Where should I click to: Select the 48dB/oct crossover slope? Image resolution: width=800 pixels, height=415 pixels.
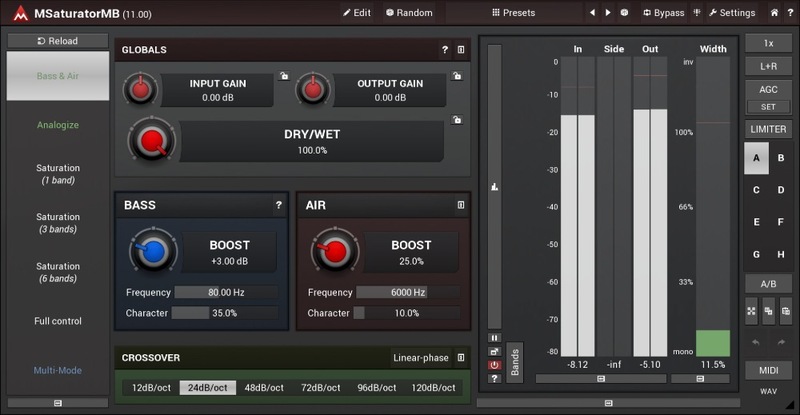(x=264, y=387)
